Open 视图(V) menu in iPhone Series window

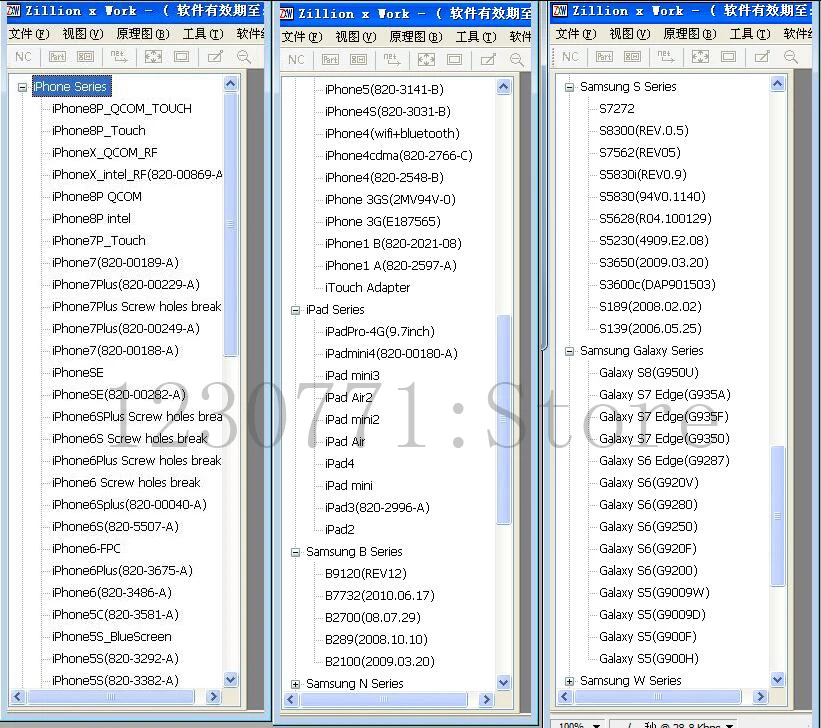(83, 34)
